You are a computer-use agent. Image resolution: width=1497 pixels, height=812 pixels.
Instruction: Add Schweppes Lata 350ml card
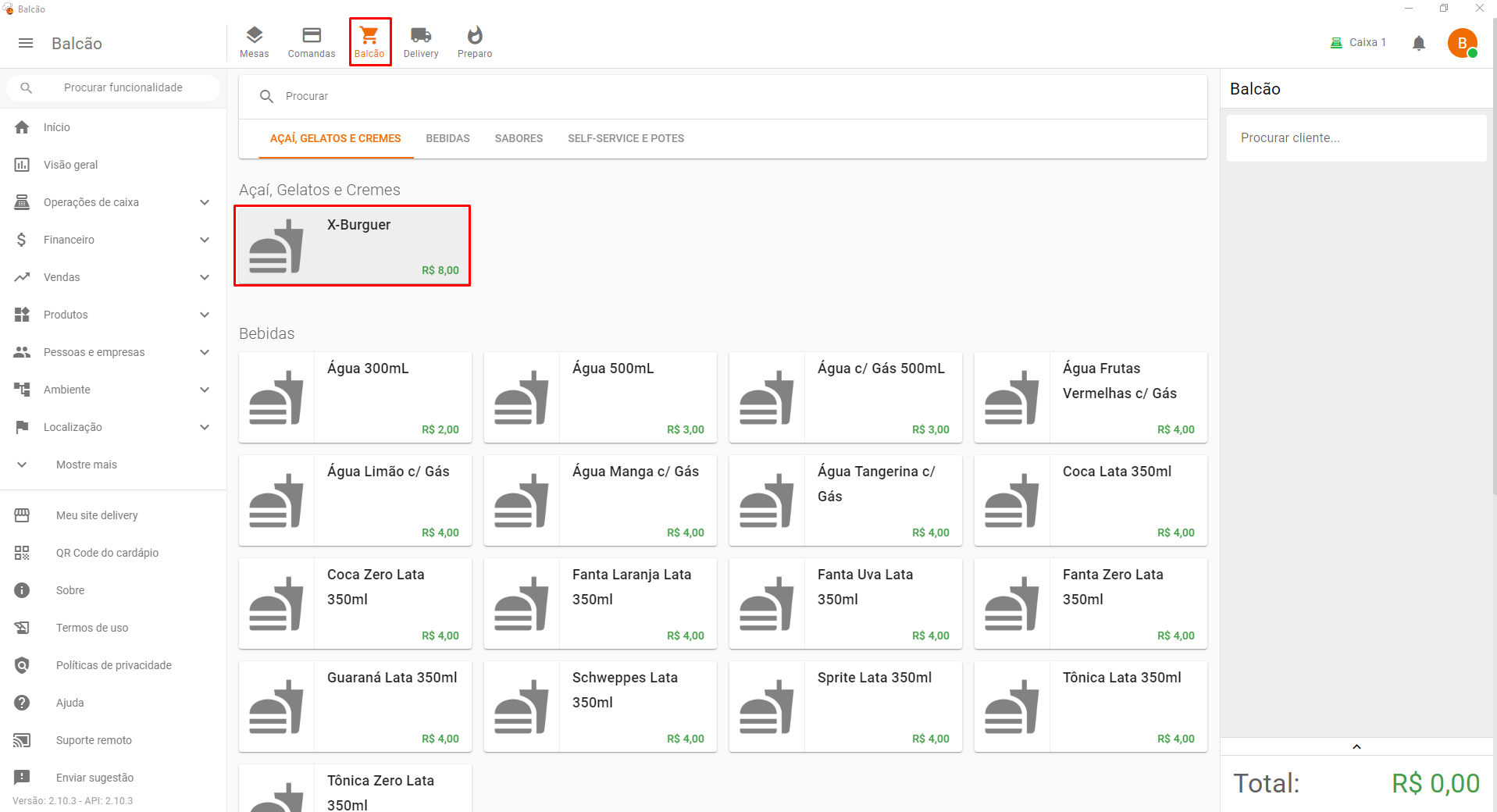click(x=600, y=707)
